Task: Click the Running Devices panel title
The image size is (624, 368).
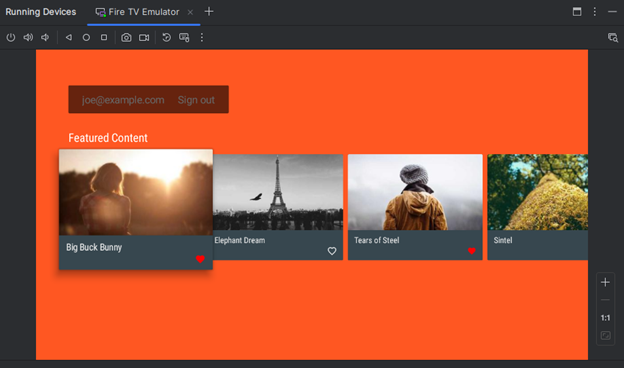Action: (x=41, y=12)
